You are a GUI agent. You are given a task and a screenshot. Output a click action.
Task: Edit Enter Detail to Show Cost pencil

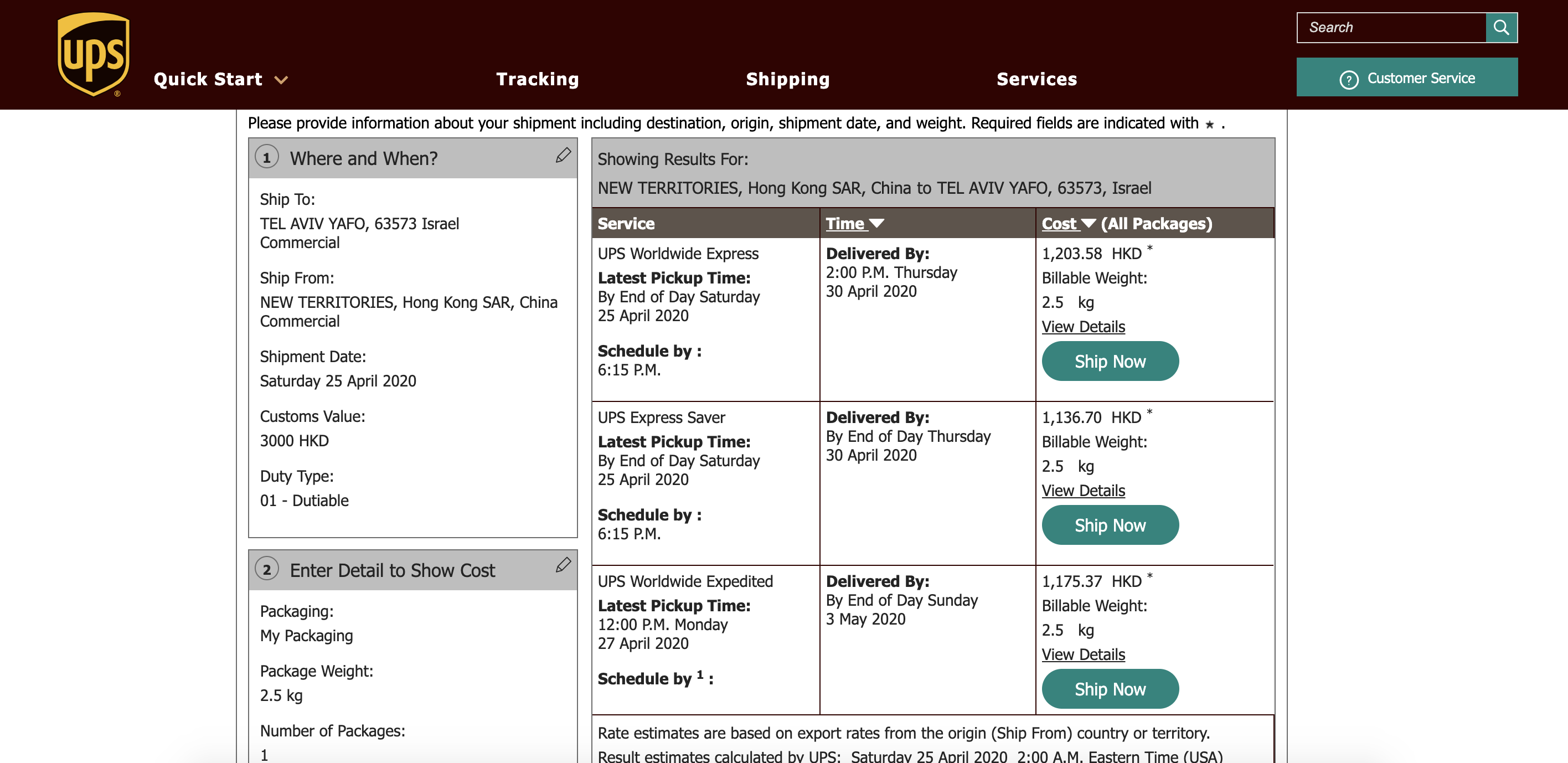(563, 565)
